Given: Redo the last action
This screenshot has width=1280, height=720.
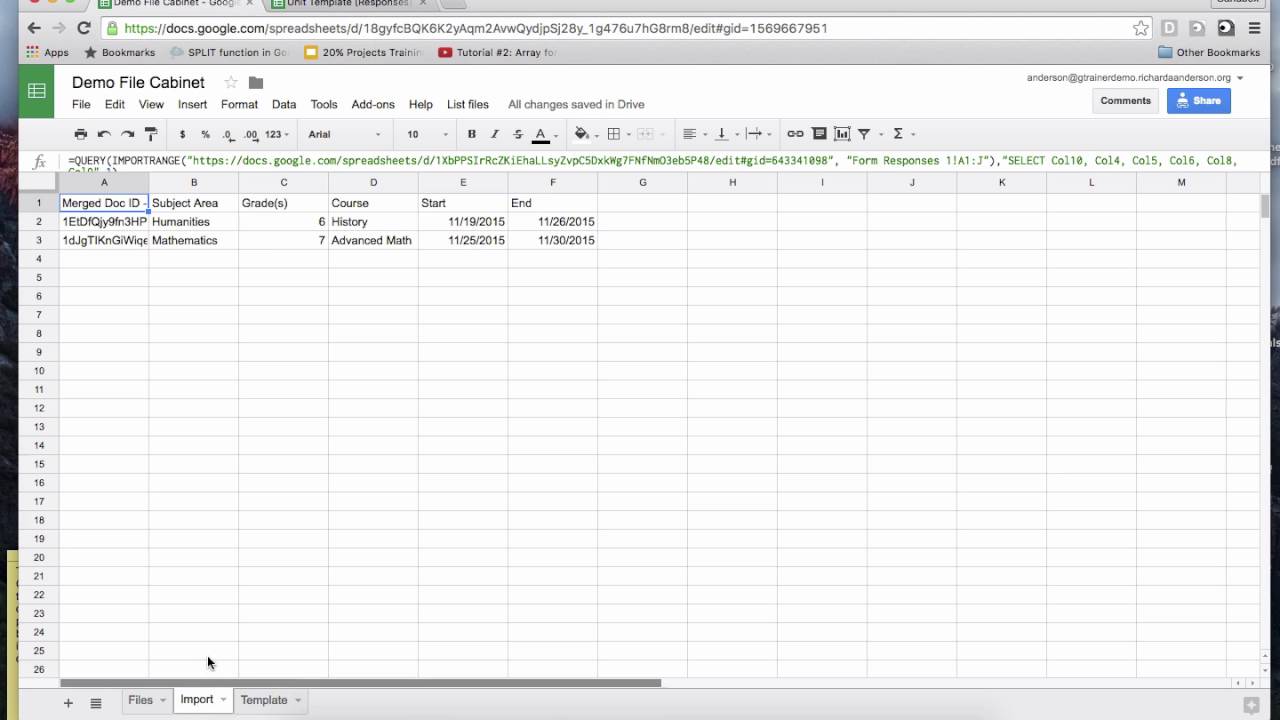Looking at the screenshot, I should point(127,134).
